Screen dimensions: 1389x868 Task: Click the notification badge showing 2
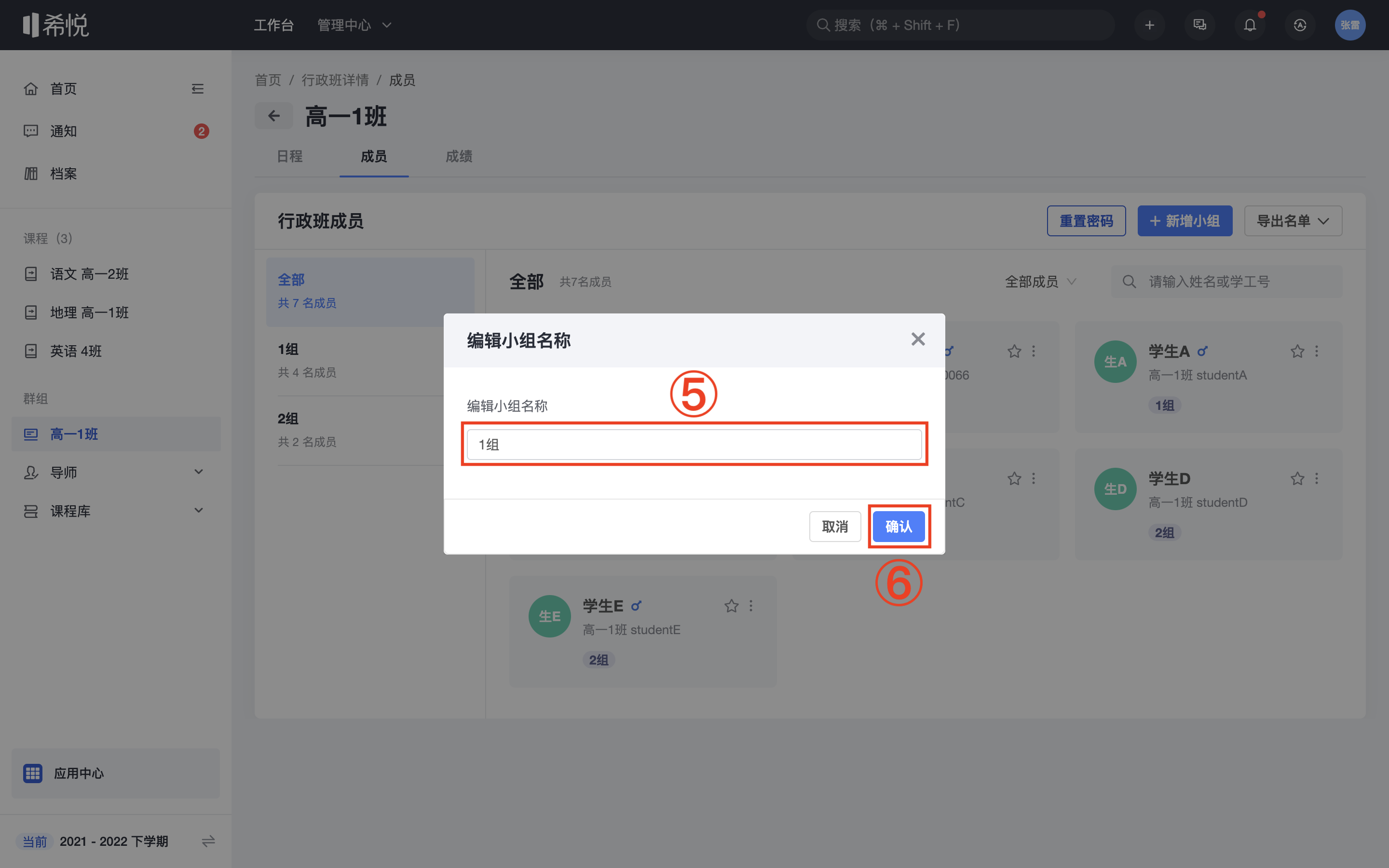(201, 131)
